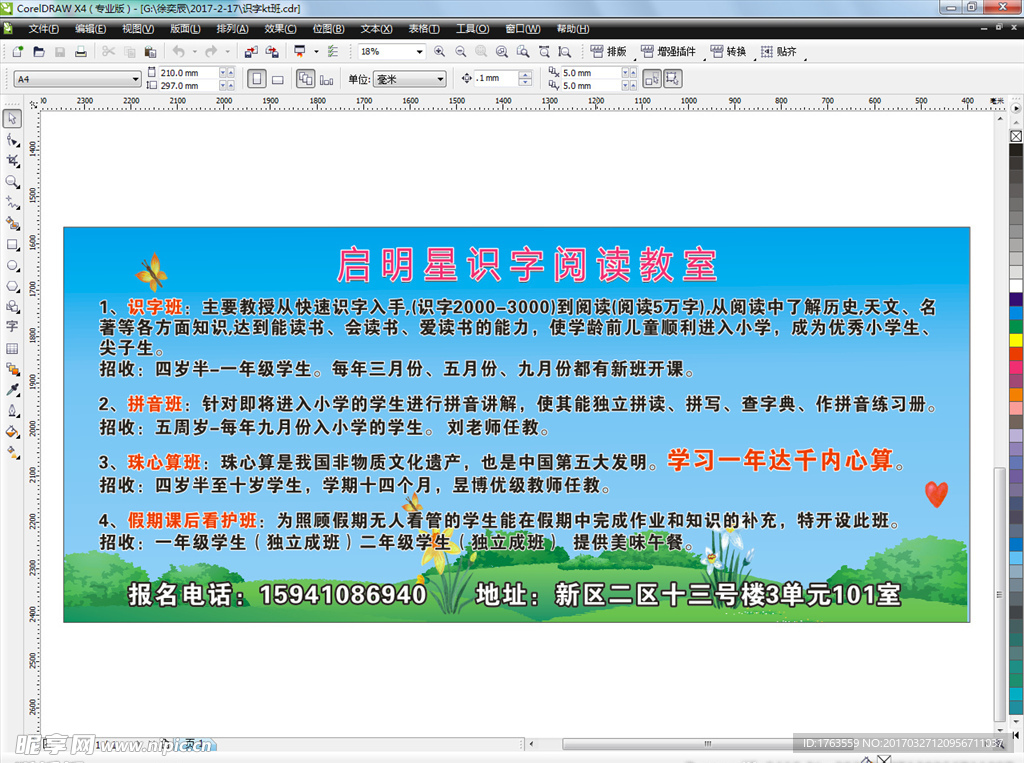The height and width of the screenshot is (763, 1024).
Task: Select the Rectangle tool
Action: coord(13,245)
